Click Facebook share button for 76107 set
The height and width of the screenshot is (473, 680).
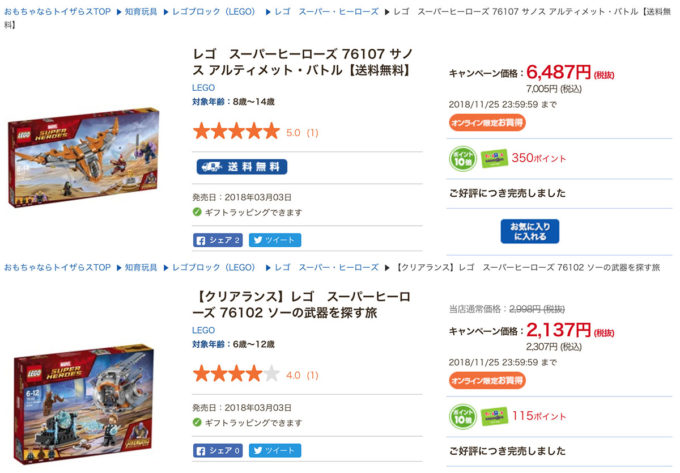(218, 240)
